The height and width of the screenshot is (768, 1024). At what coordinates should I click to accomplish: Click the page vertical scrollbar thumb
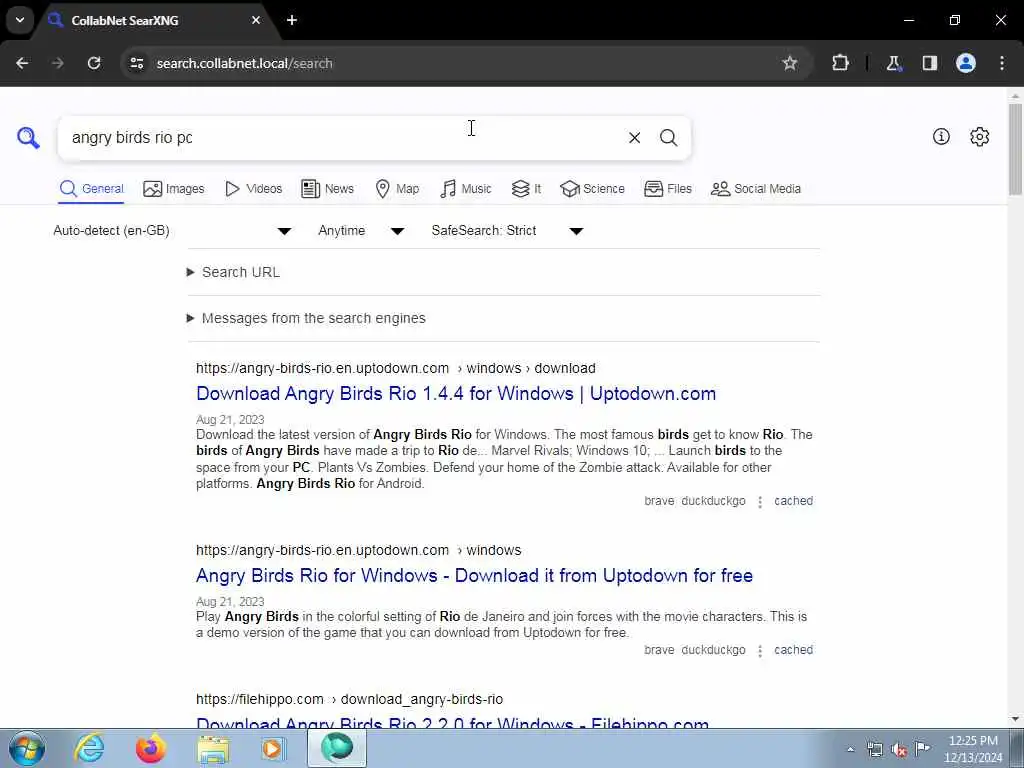tap(1016, 149)
